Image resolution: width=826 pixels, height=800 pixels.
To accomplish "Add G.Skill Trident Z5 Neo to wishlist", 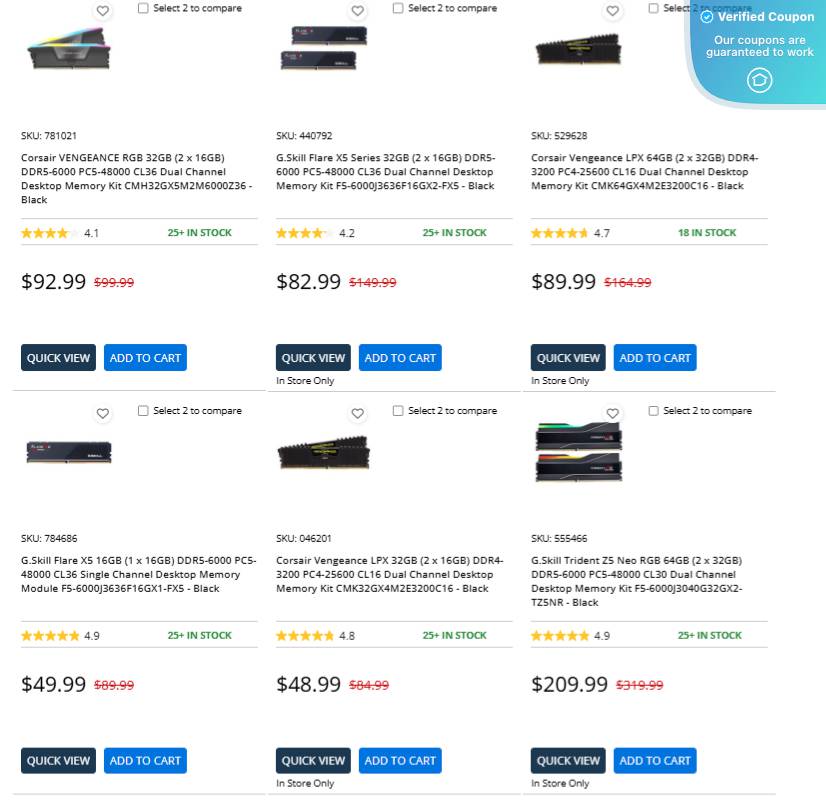I will [612, 413].
